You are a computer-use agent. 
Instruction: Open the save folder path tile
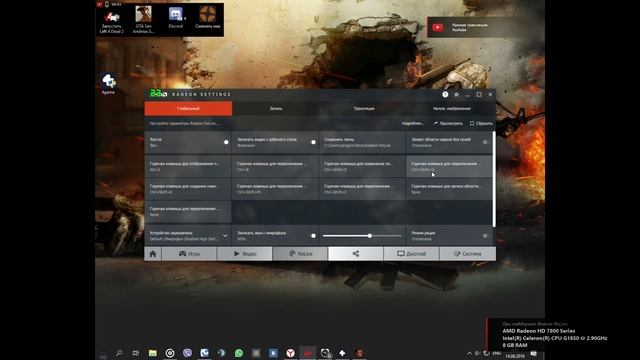click(362, 142)
